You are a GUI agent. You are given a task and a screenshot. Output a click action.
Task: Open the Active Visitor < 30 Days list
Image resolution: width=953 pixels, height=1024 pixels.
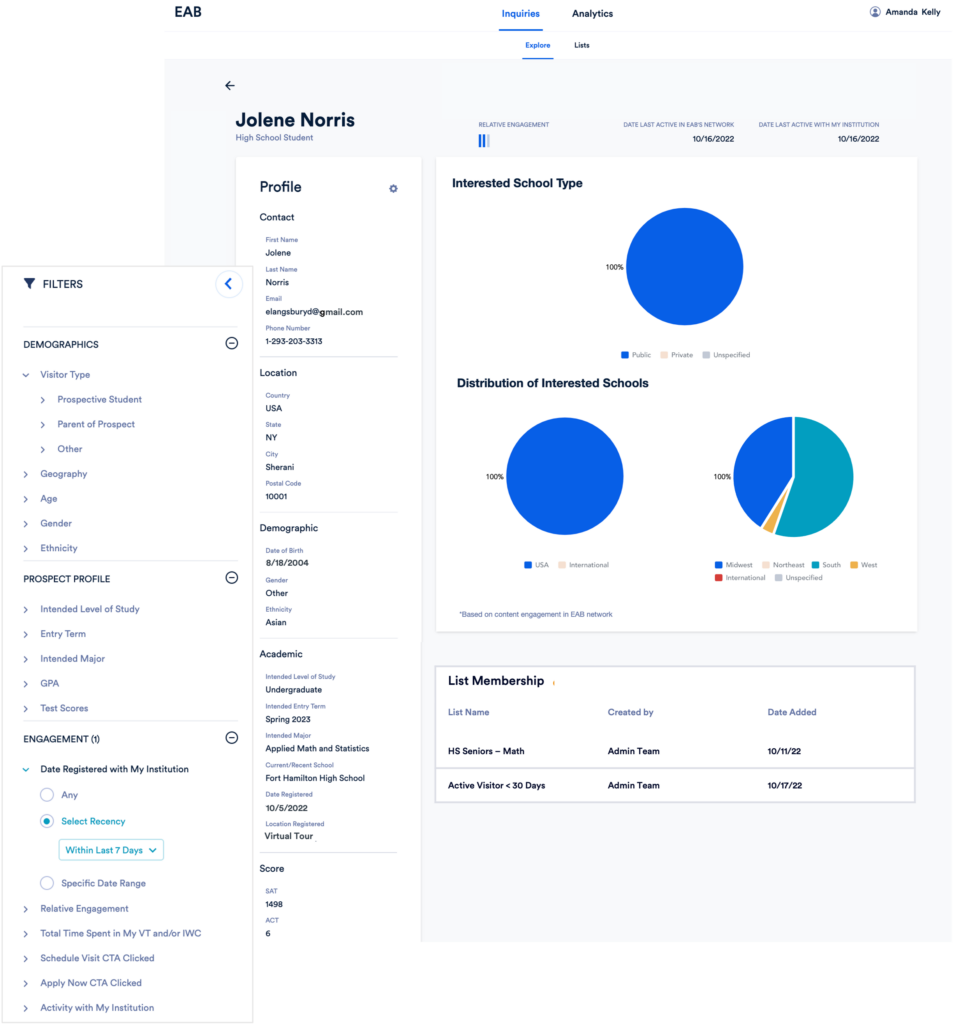(496, 786)
